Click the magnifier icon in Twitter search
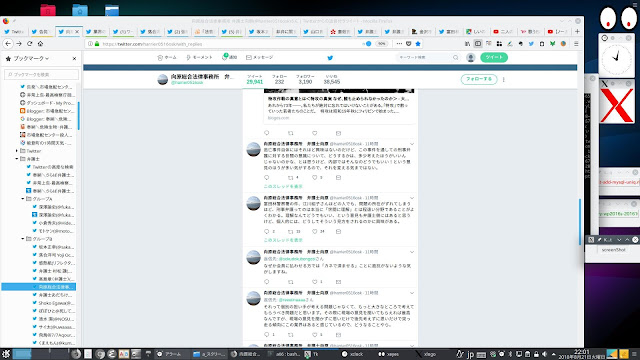 pos(456,58)
